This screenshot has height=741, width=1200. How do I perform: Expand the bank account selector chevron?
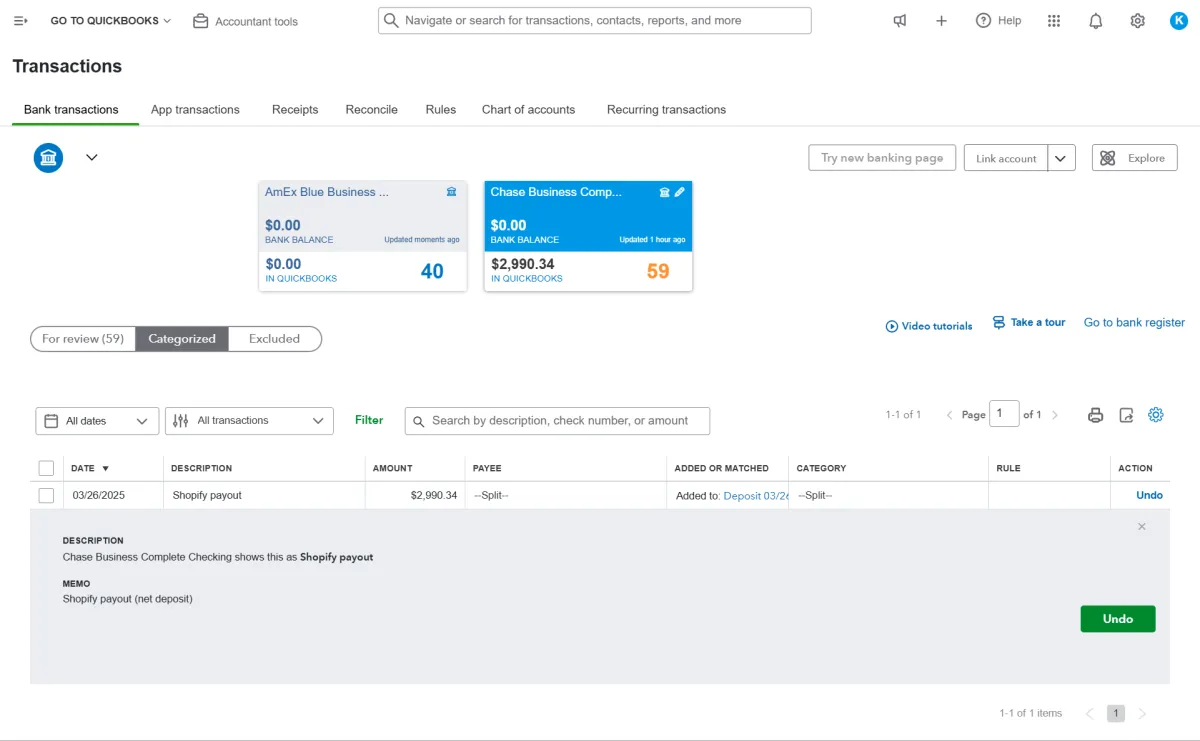point(92,157)
